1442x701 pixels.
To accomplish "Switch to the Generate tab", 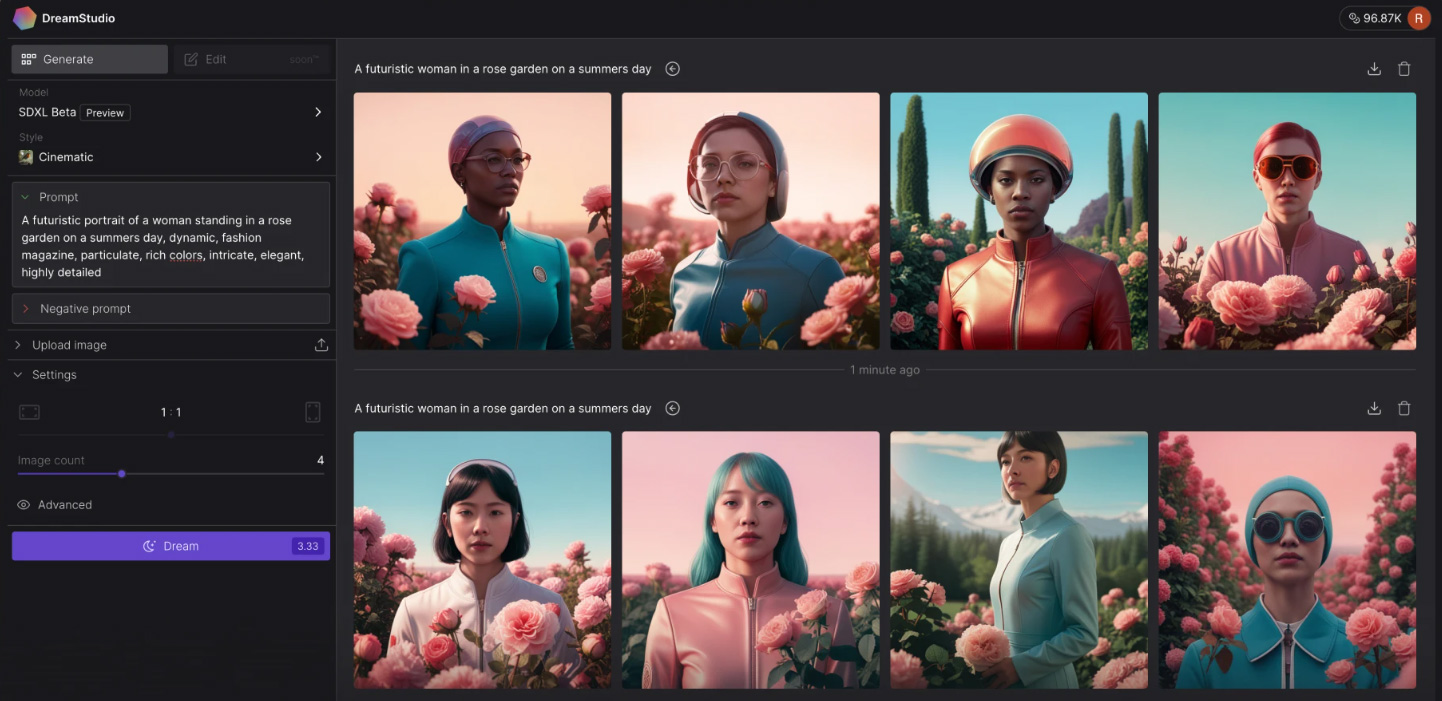I will click(x=90, y=59).
